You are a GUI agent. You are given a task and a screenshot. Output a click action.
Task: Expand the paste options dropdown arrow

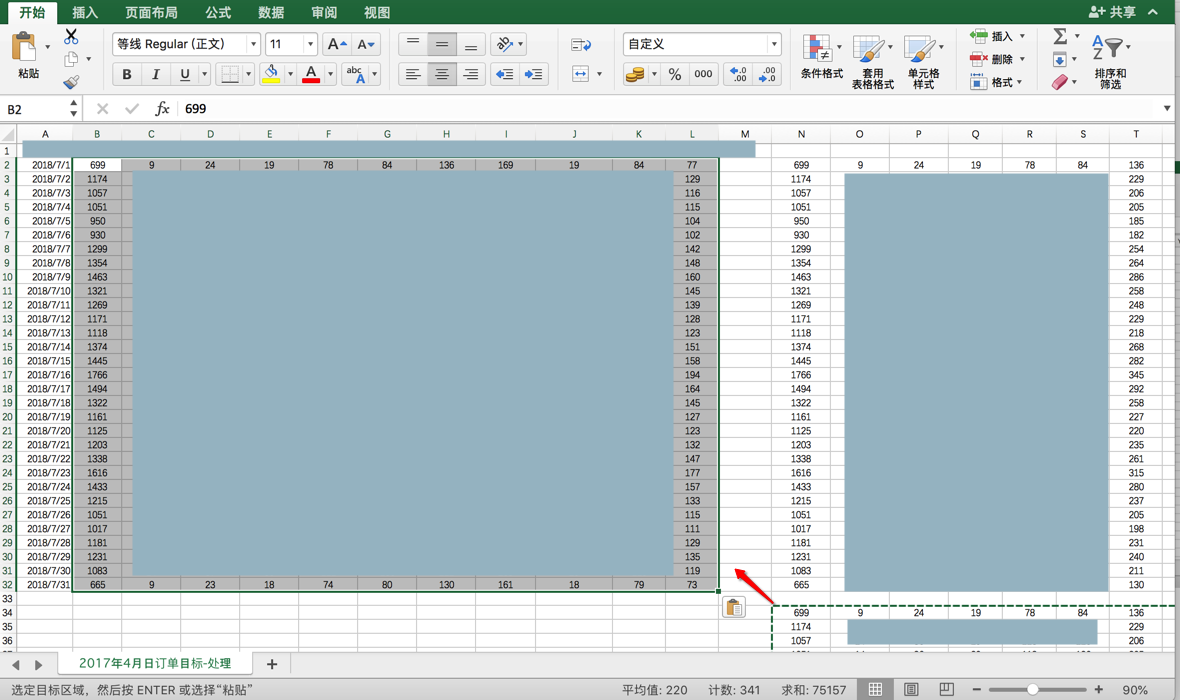[47, 47]
